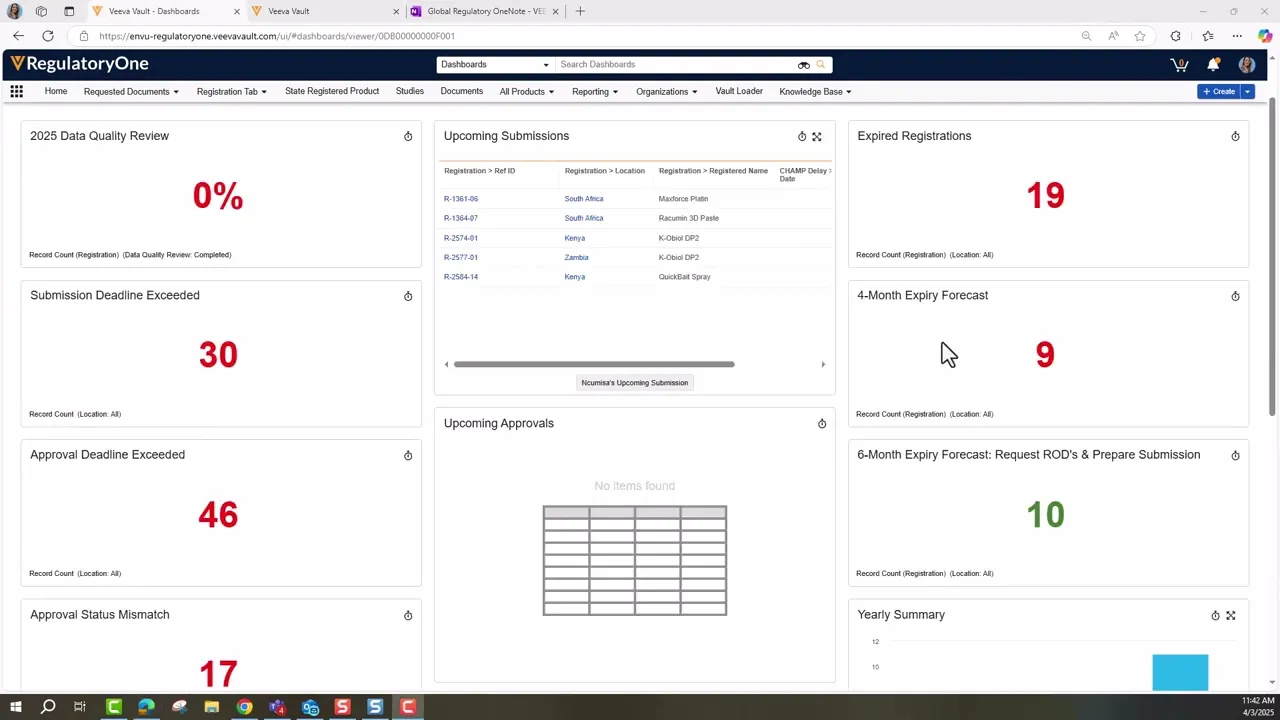Switch to the second Veeva Vault browser tab
This screenshot has height=720, width=1280.
[325, 11]
